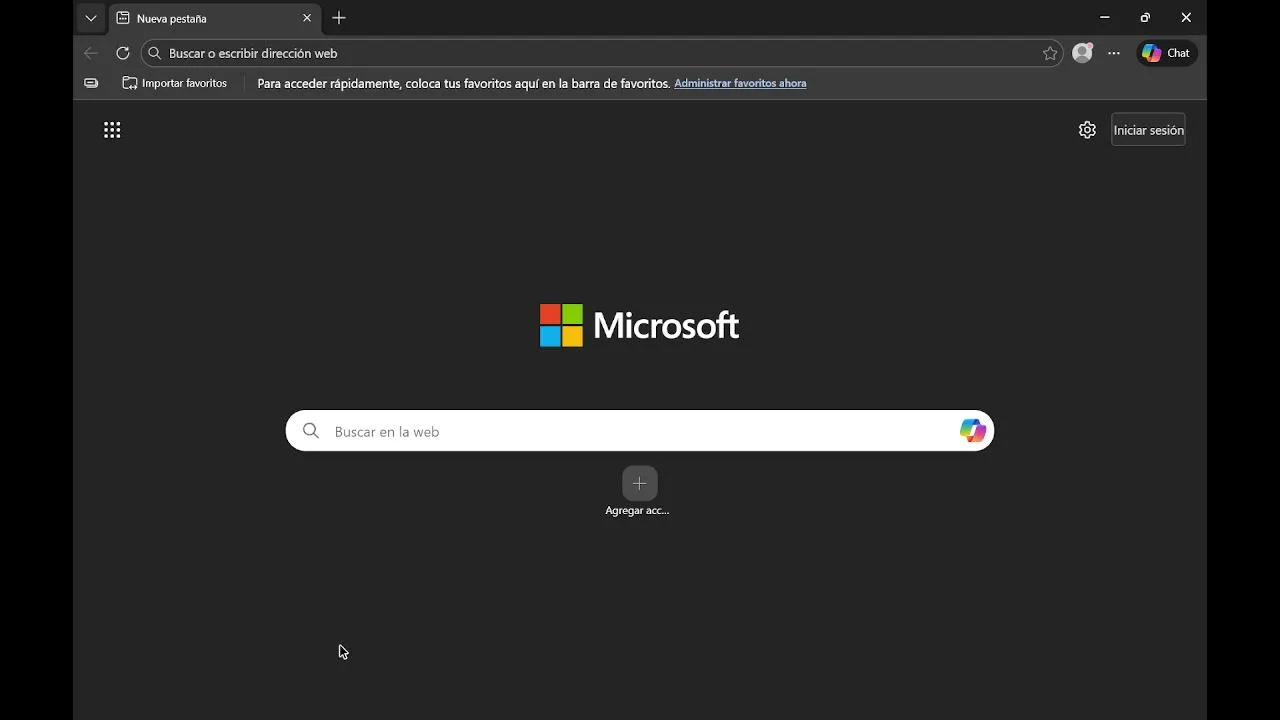Screen dimensions: 1280x720
Task: Open the browser profile icon
Action: (1082, 53)
